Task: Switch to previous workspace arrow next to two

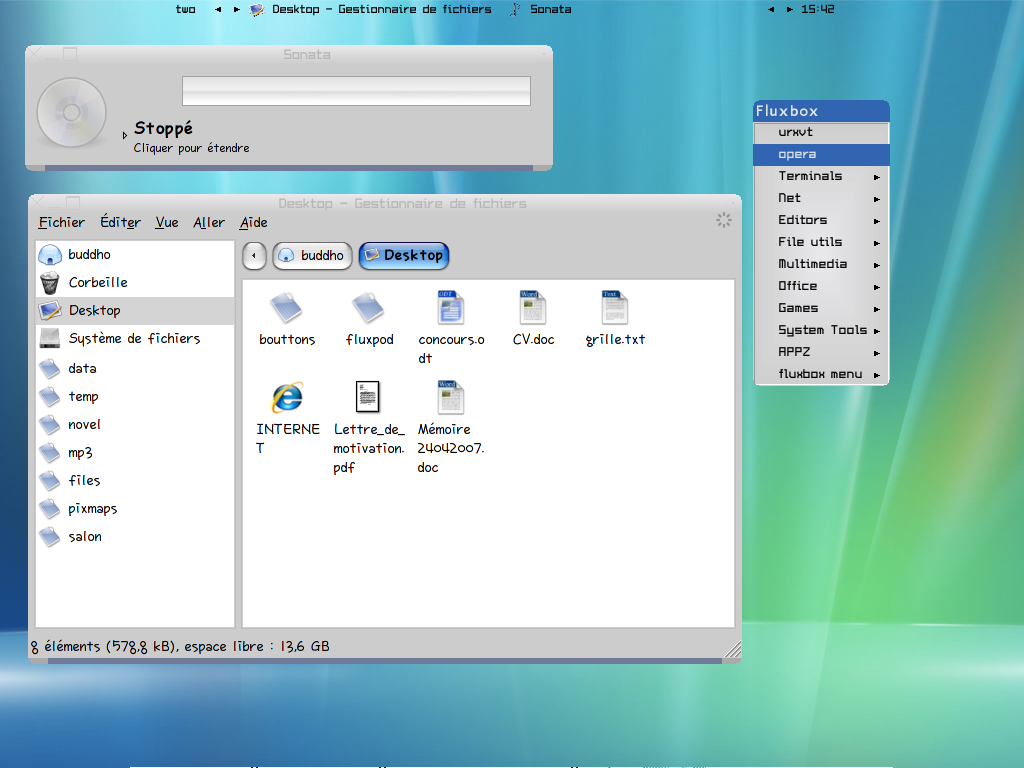Action: 217,9
